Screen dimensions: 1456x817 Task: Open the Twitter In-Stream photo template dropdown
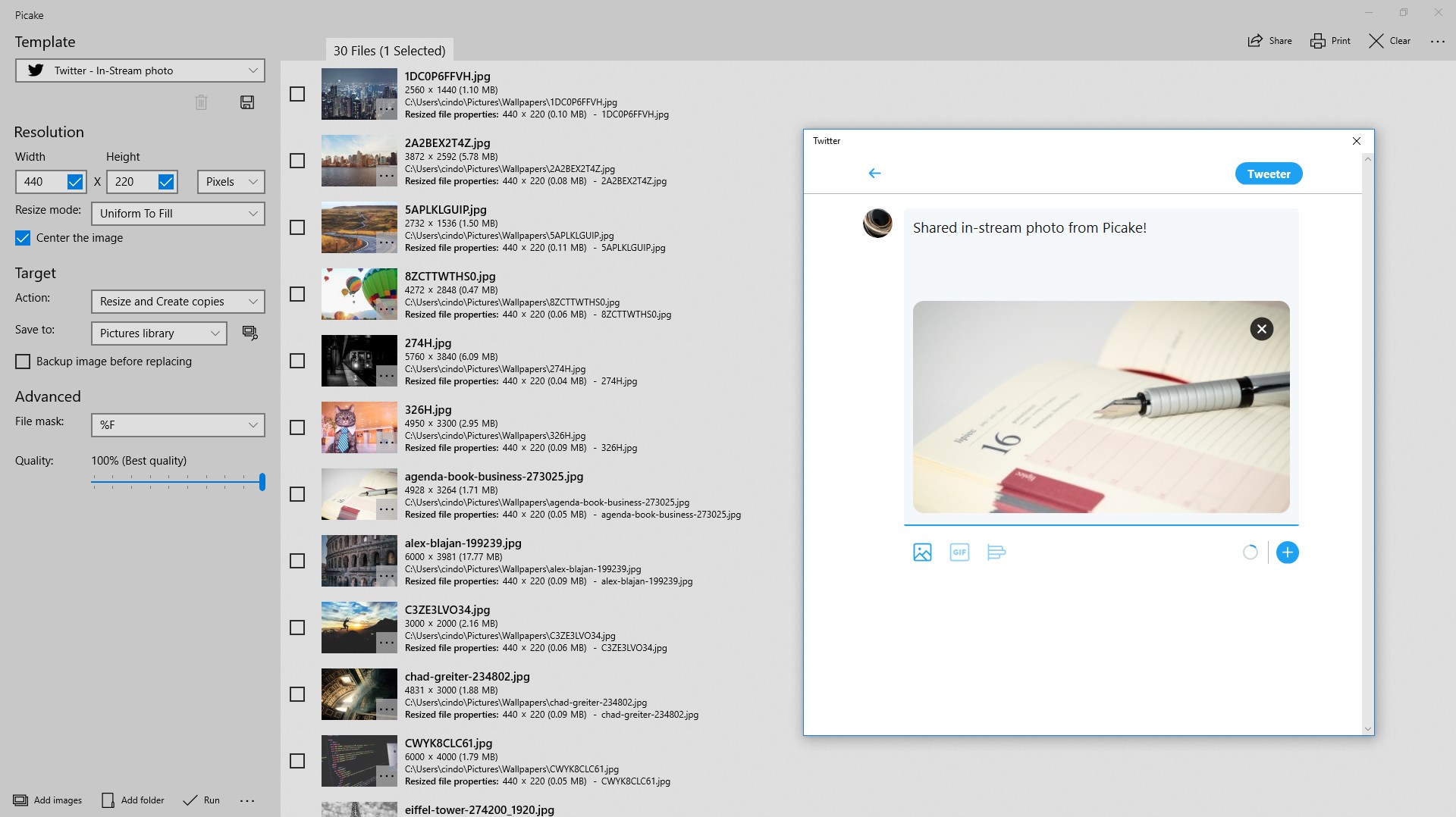(140, 70)
